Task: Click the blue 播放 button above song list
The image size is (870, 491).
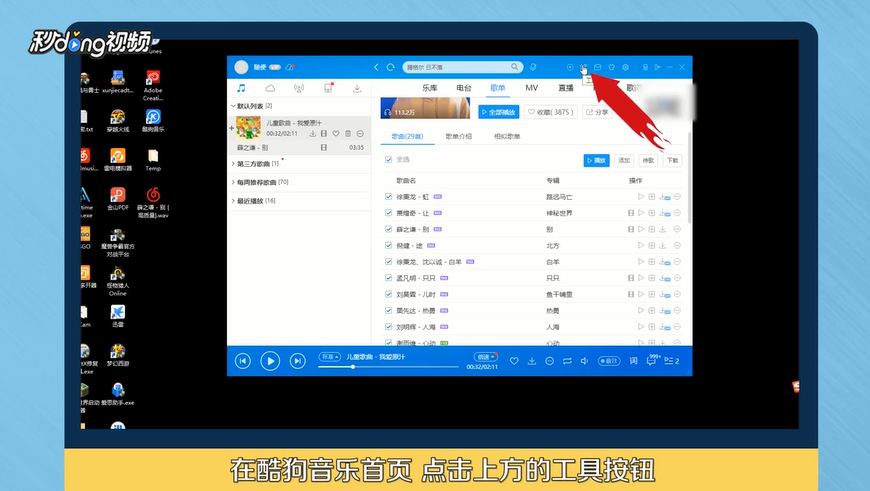Action: [596, 160]
